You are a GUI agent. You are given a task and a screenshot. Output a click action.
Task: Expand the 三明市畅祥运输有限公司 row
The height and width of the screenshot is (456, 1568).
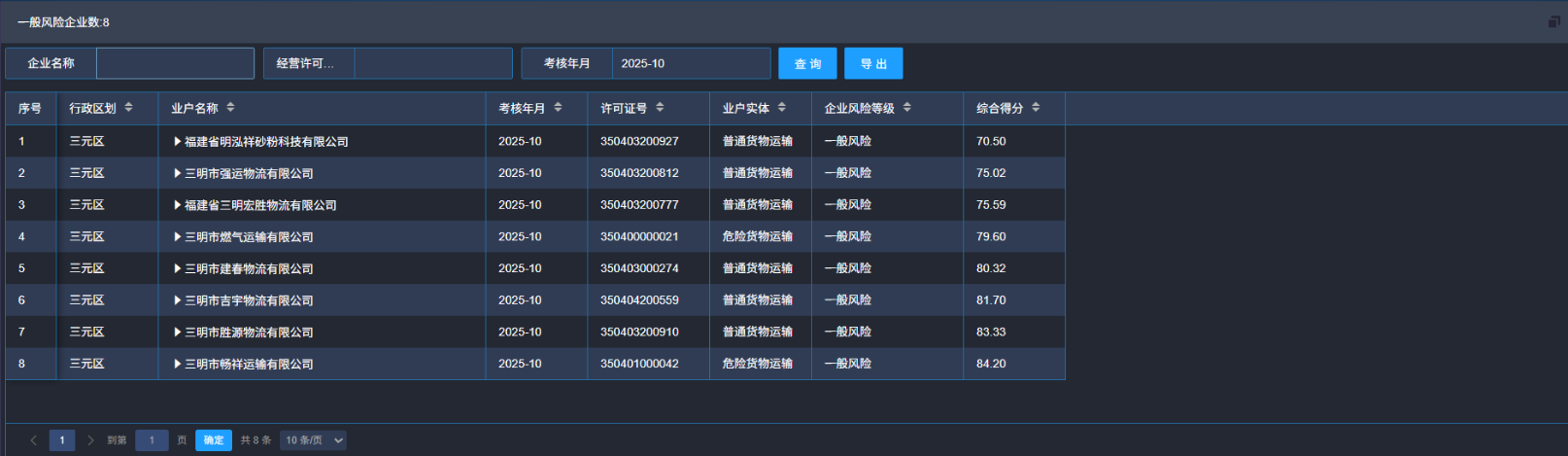tap(178, 365)
